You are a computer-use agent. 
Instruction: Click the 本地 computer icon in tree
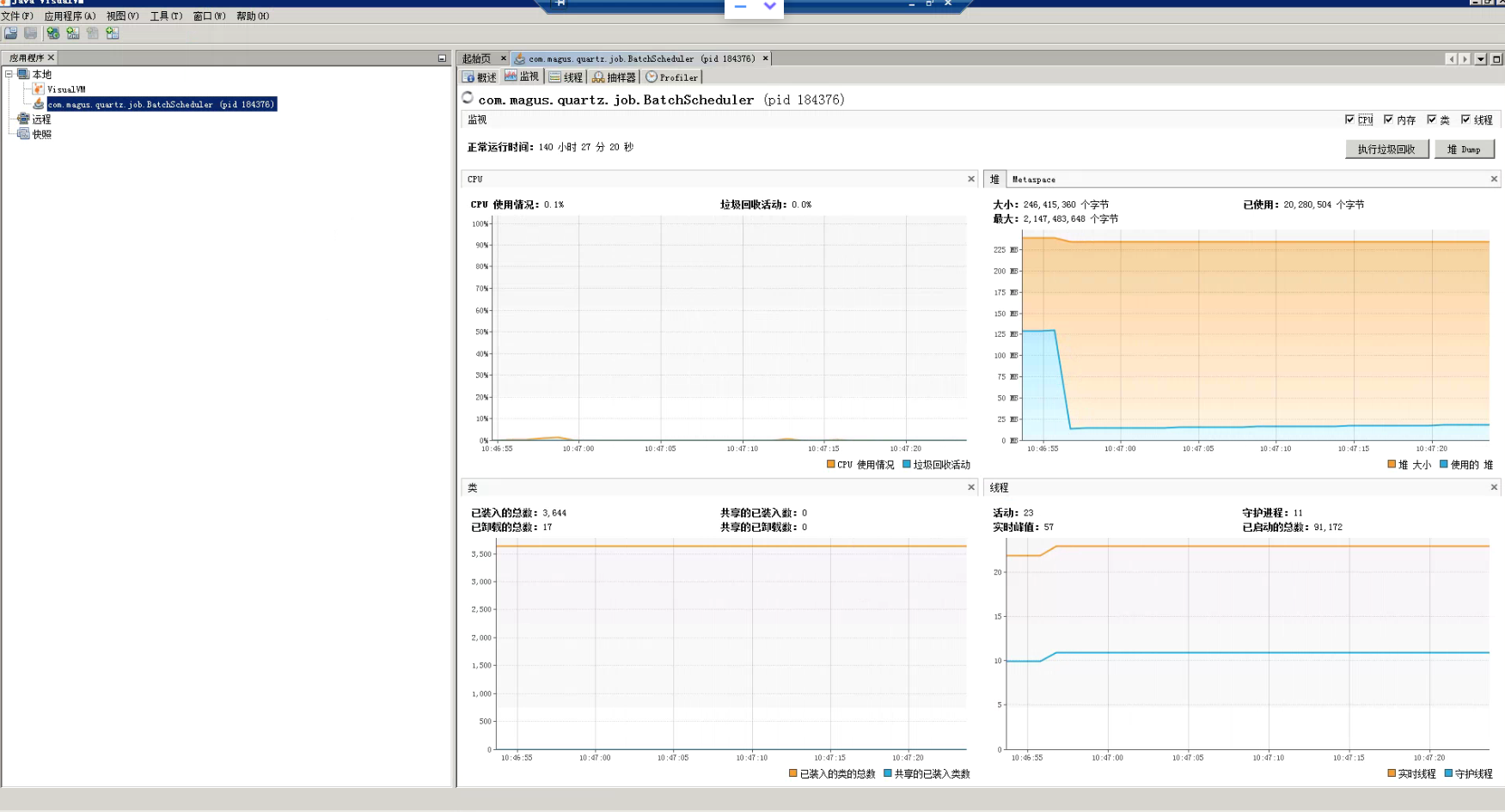tap(23, 74)
